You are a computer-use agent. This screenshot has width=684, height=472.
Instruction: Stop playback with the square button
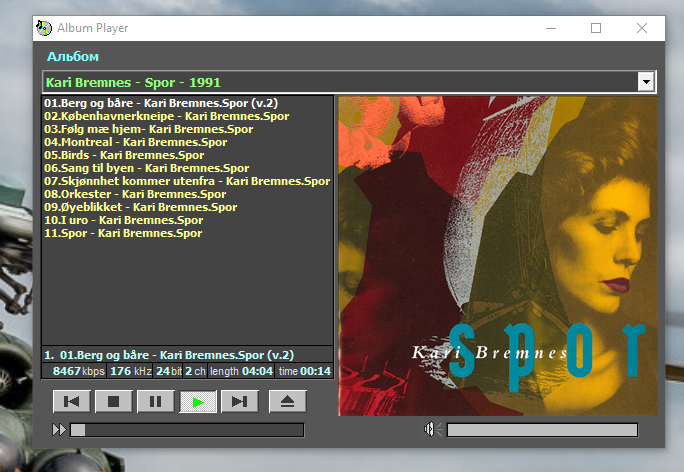click(113, 401)
